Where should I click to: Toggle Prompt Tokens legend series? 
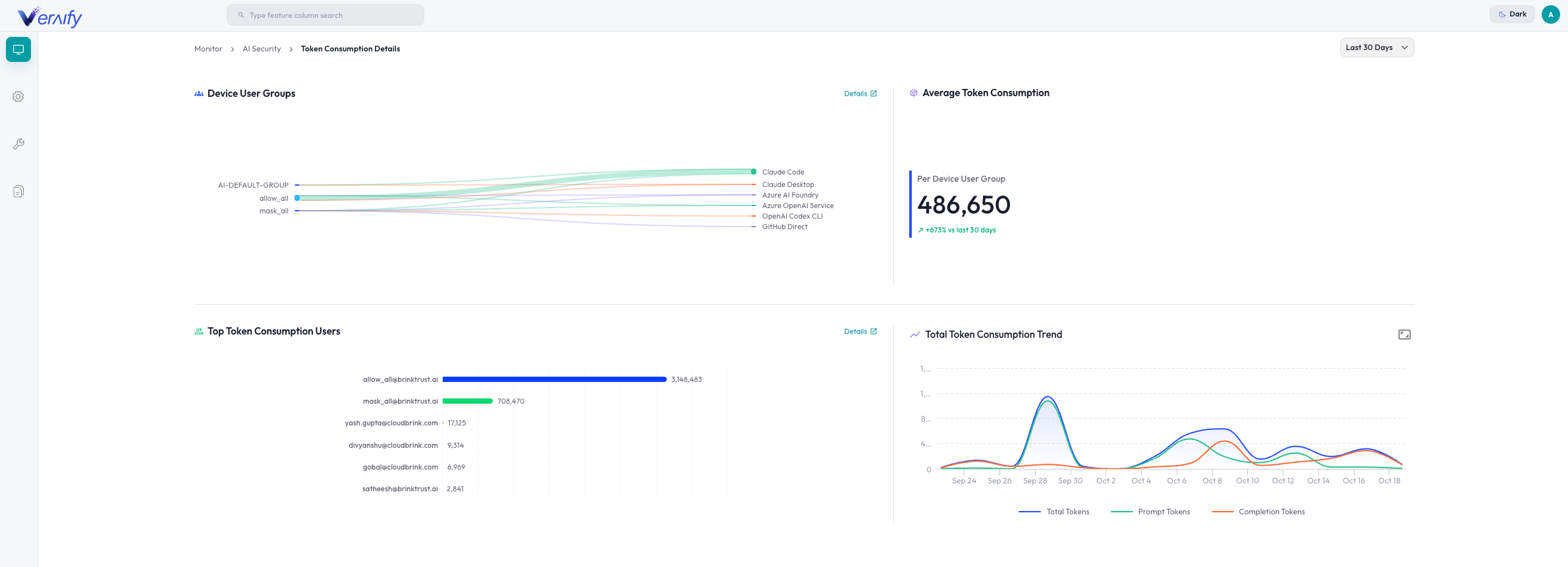click(x=1150, y=512)
